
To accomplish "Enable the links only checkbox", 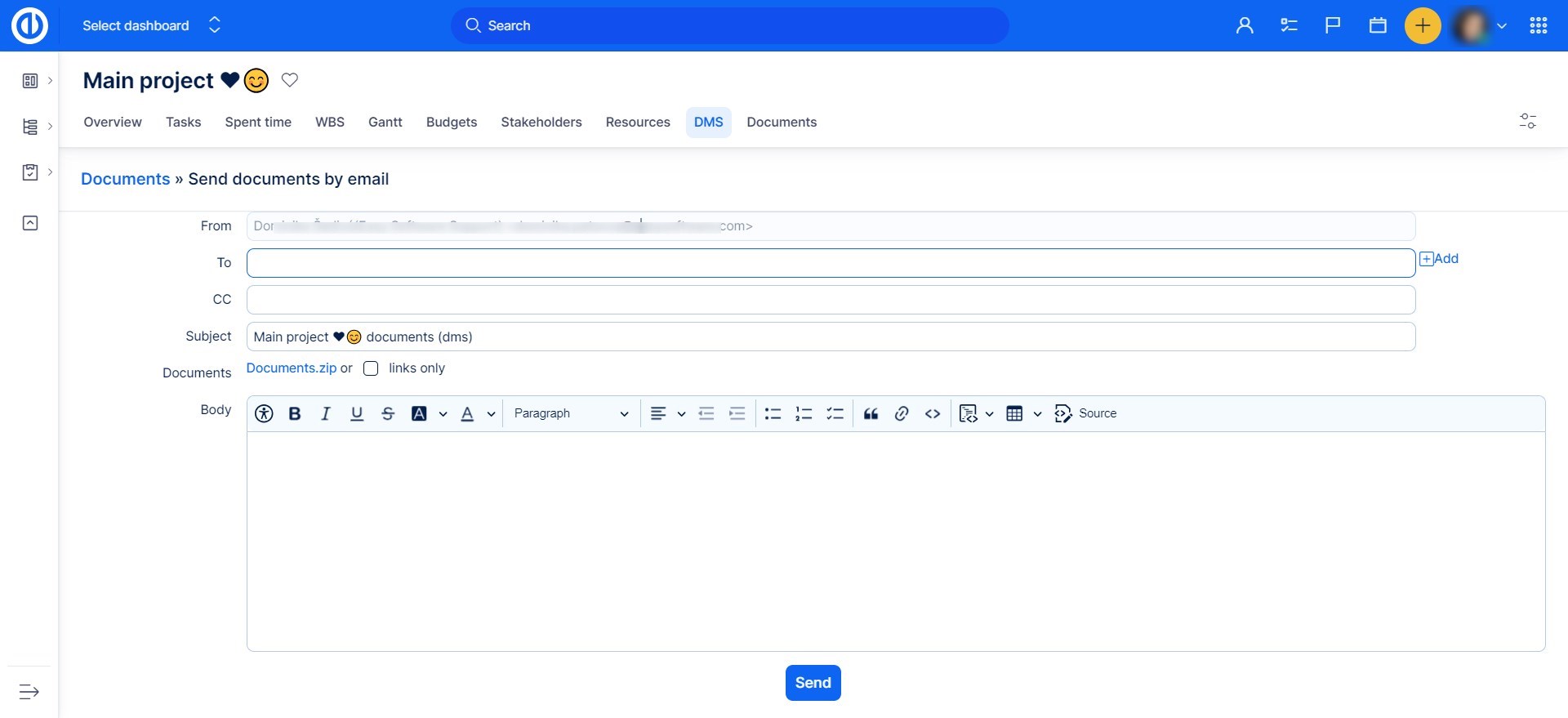I will point(371,368).
